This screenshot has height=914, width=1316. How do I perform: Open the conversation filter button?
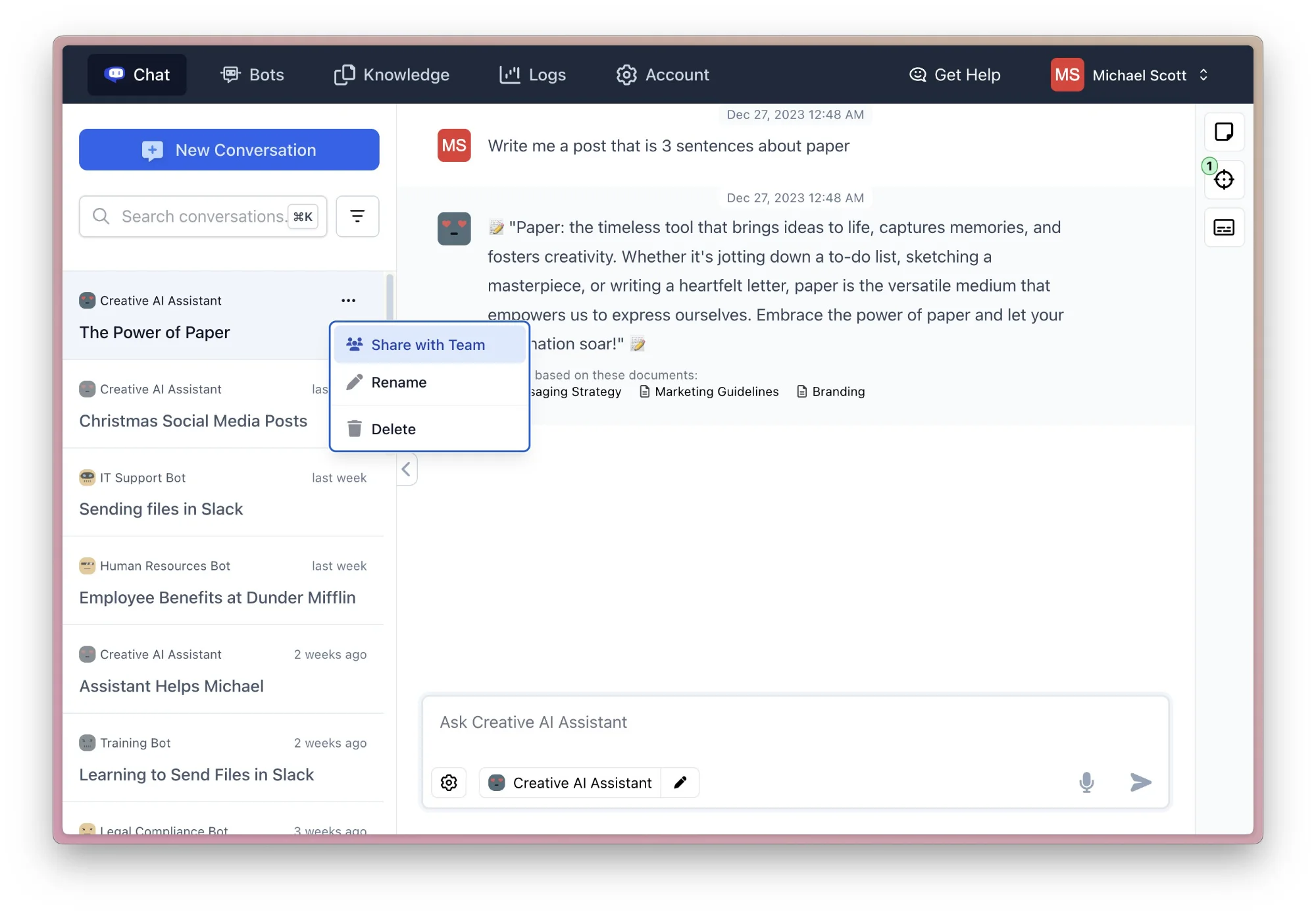point(357,216)
